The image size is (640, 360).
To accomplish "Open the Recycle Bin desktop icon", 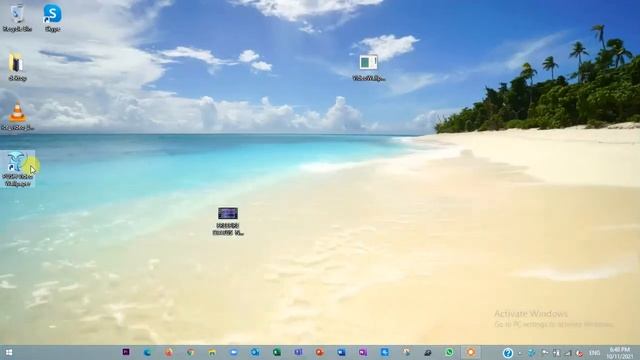I will pos(17,18).
